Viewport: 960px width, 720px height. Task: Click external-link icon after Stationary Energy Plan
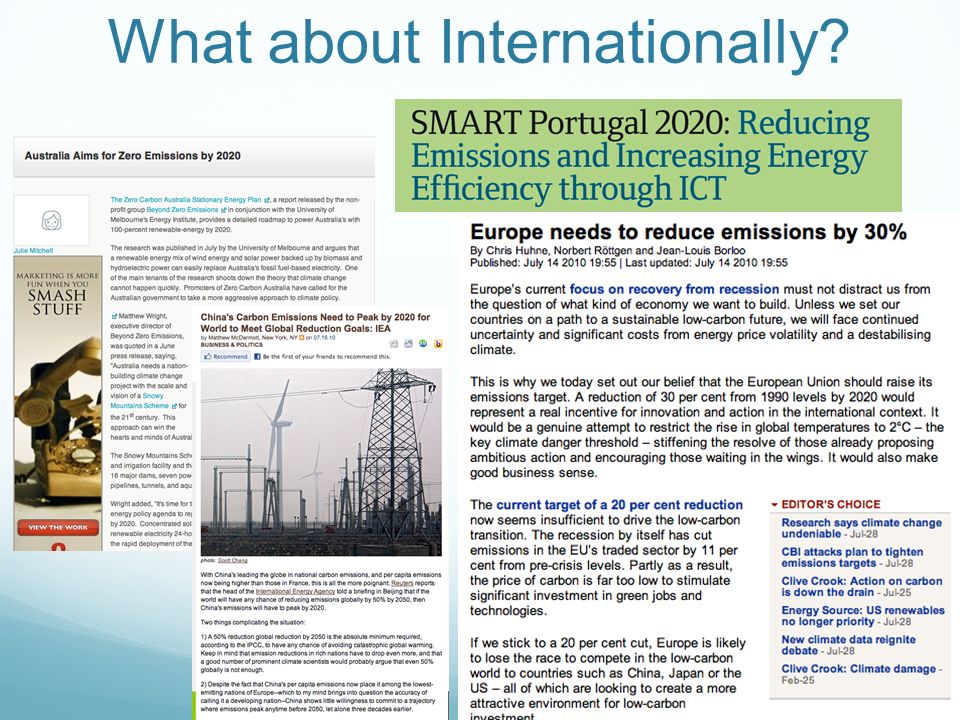pos(267,200)
